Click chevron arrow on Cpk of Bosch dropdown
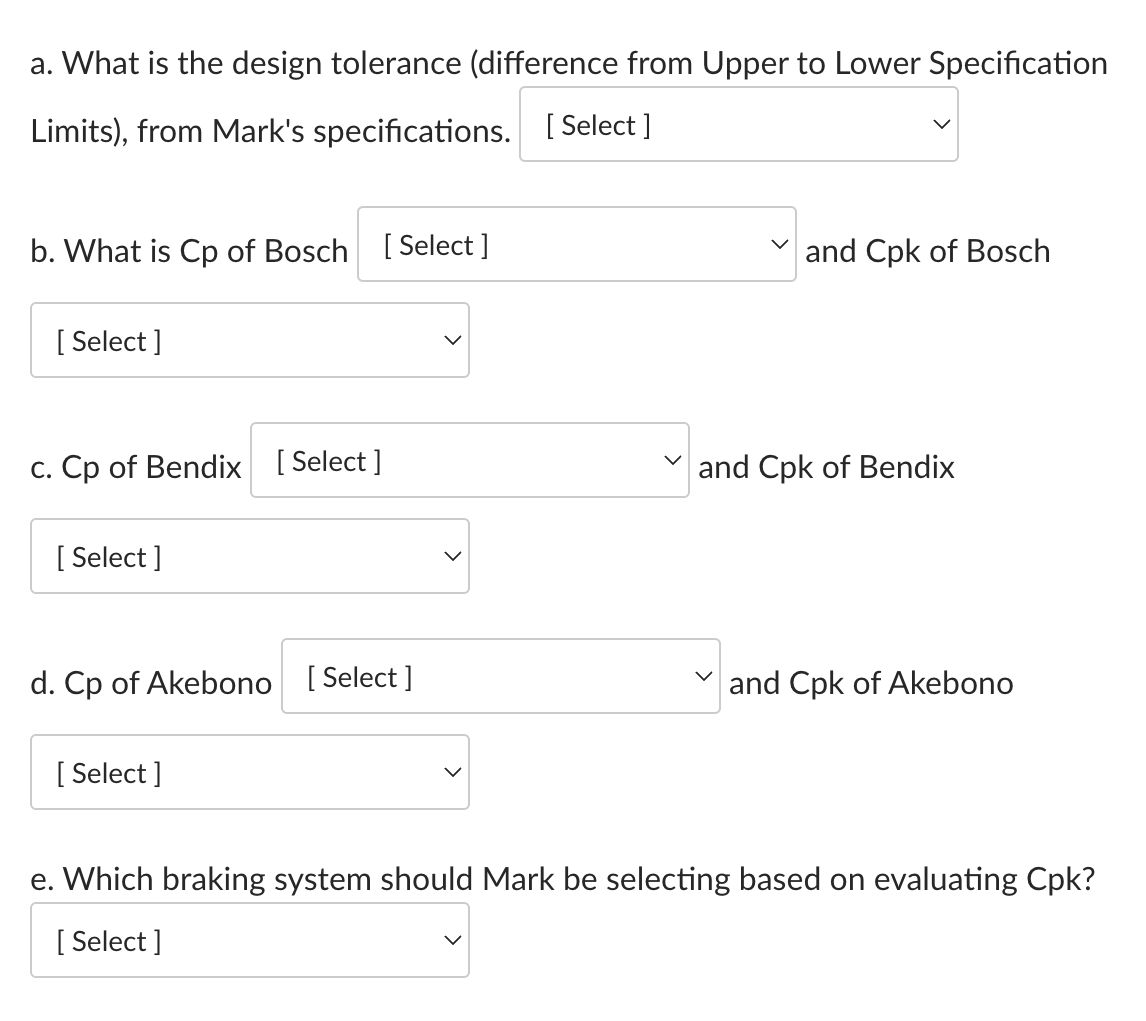Image resolution: width=1146 pixels, height=1021 pixels. coord(453,341)
